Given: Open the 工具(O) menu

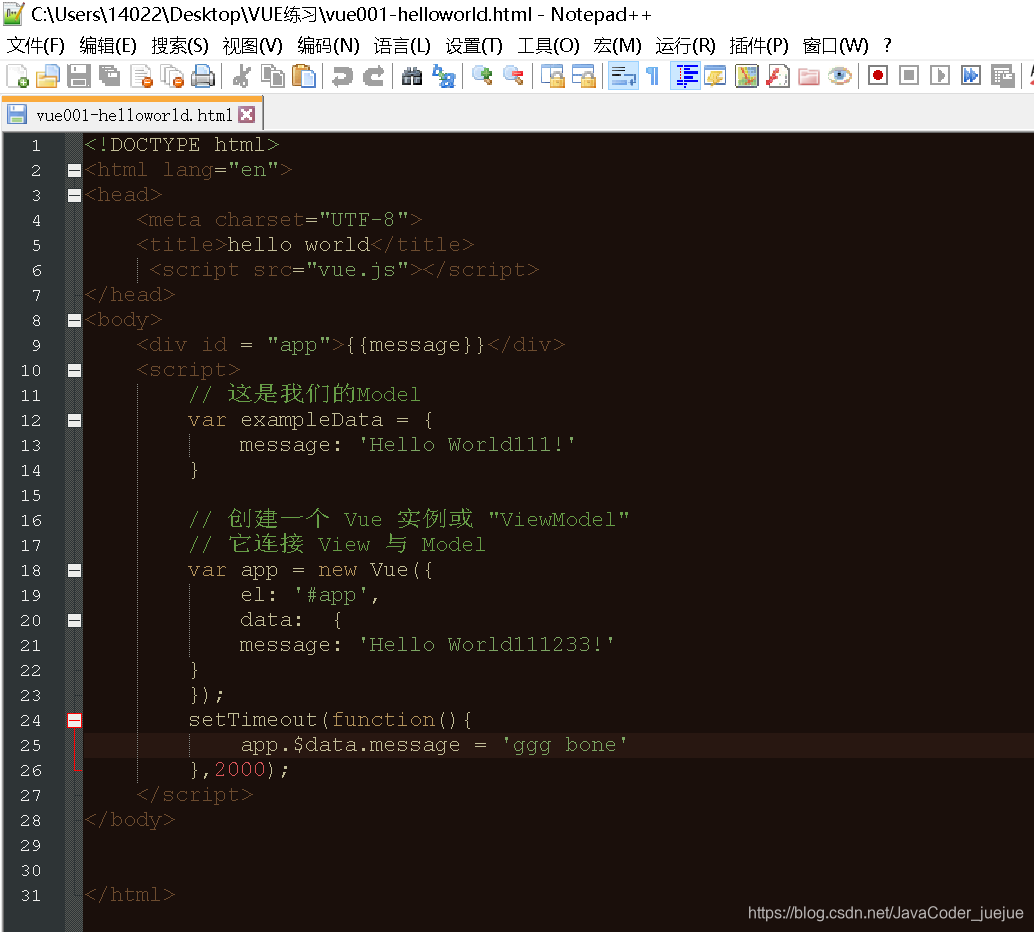Looking at the screenshot, I should (x=548, y=46).
